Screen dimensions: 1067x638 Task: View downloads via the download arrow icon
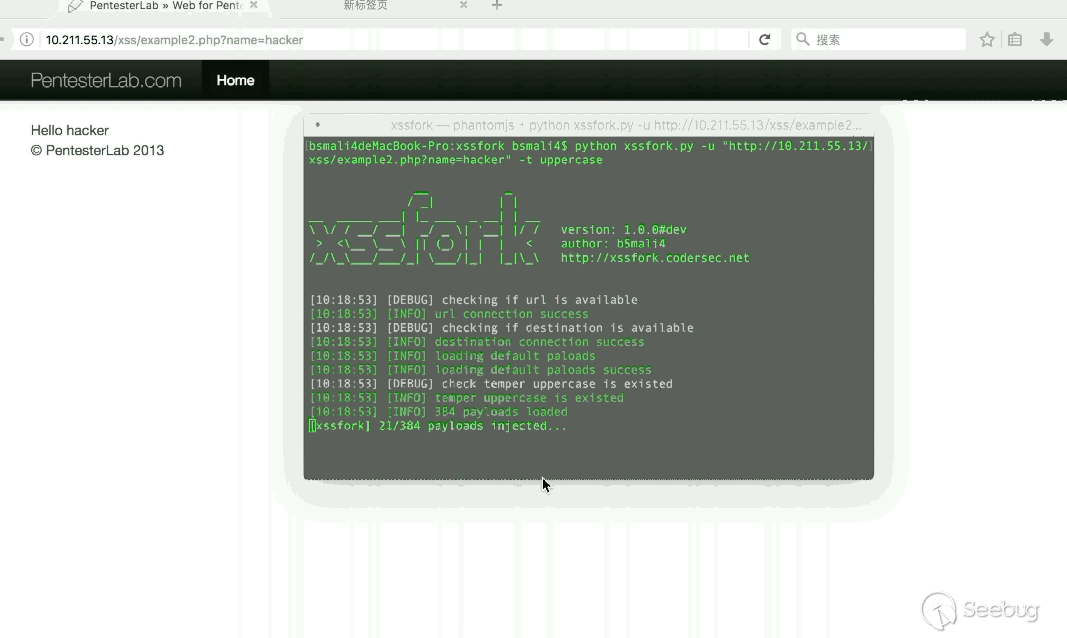pyautogui.click(x=1047, y=39)
